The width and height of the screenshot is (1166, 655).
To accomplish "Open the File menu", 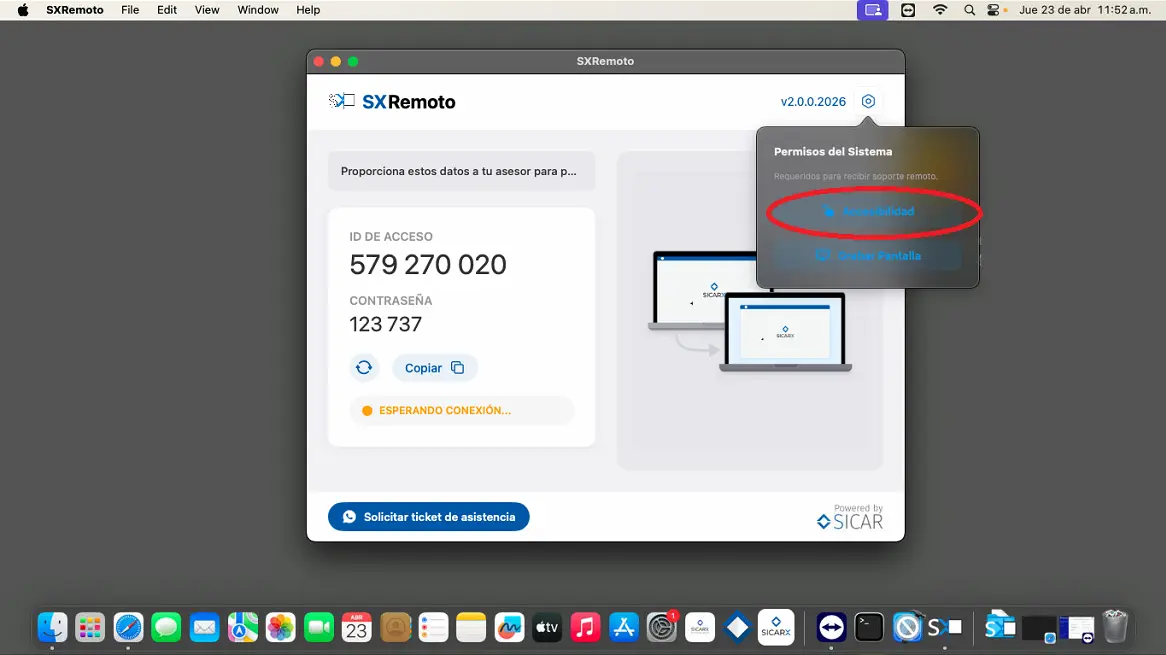I will click(130, 10).
